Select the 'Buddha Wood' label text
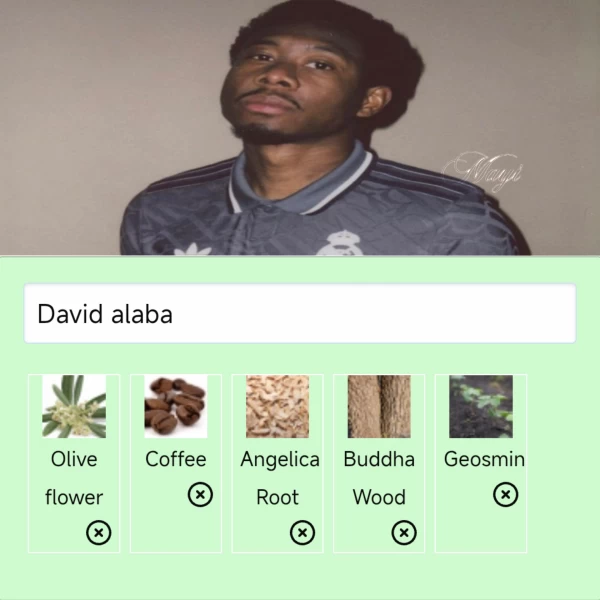Viewport: 600px width, 600px height. coord(379,478)
